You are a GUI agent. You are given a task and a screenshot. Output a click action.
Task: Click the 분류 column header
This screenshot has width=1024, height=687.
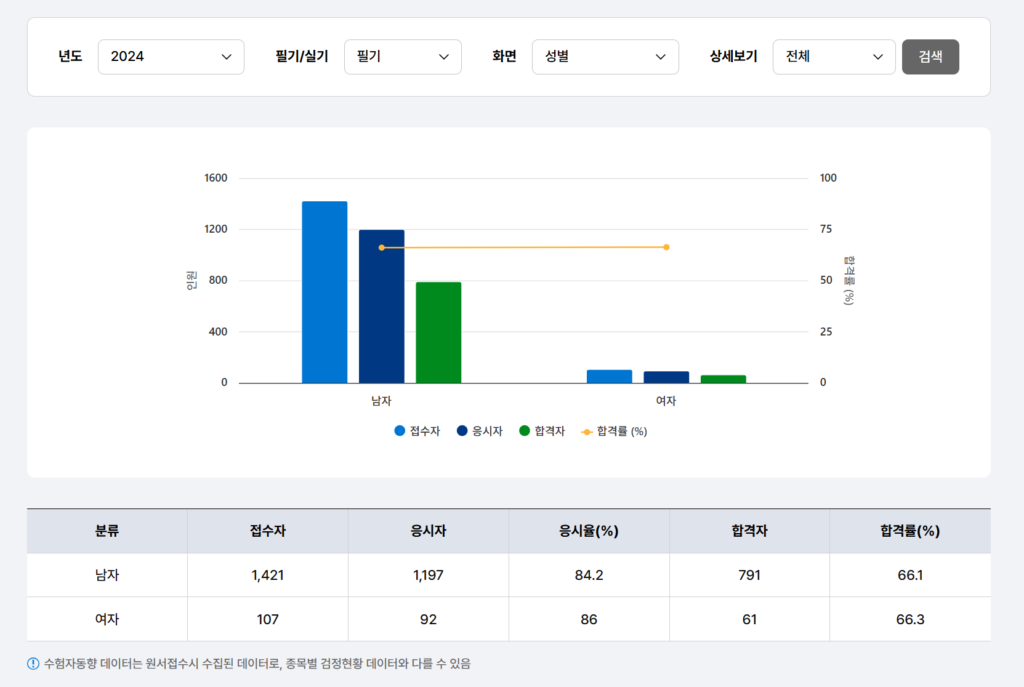point(107,531)
